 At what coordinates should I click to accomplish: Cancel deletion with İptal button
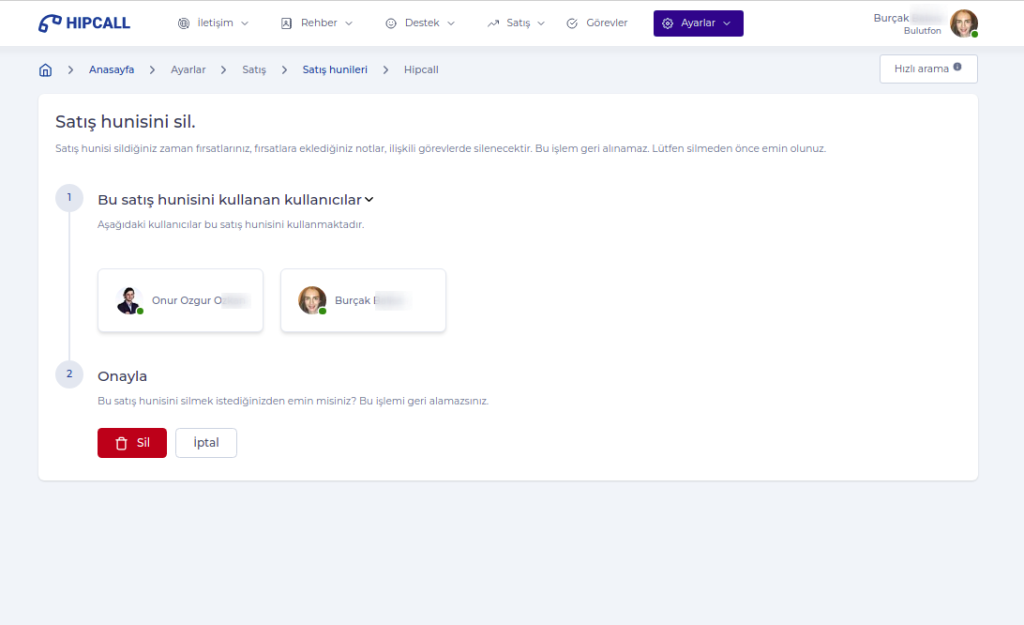(x=206, y=443)
